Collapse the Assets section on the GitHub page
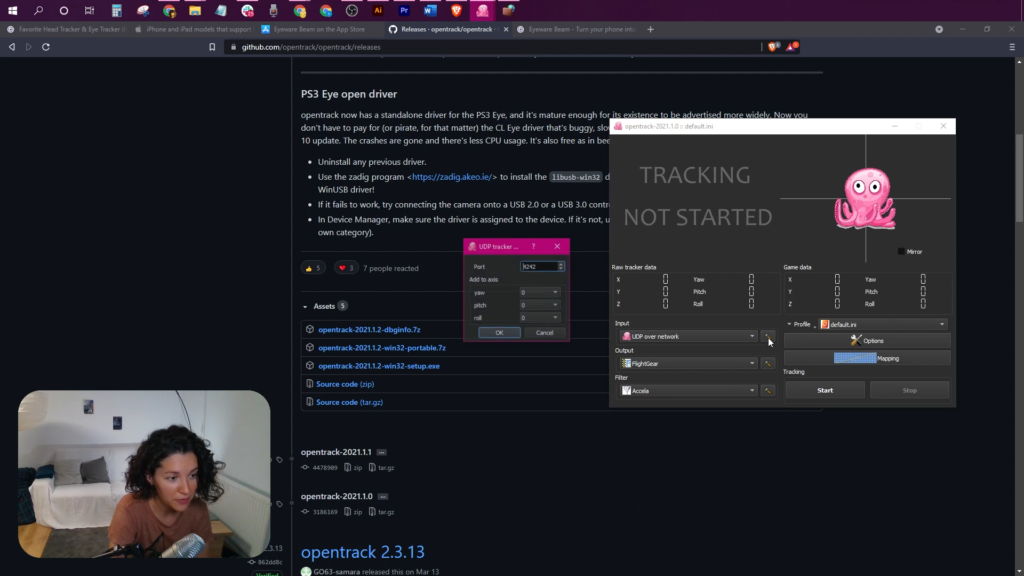Viewport: 1024px width, 576px height. (305, 306)
